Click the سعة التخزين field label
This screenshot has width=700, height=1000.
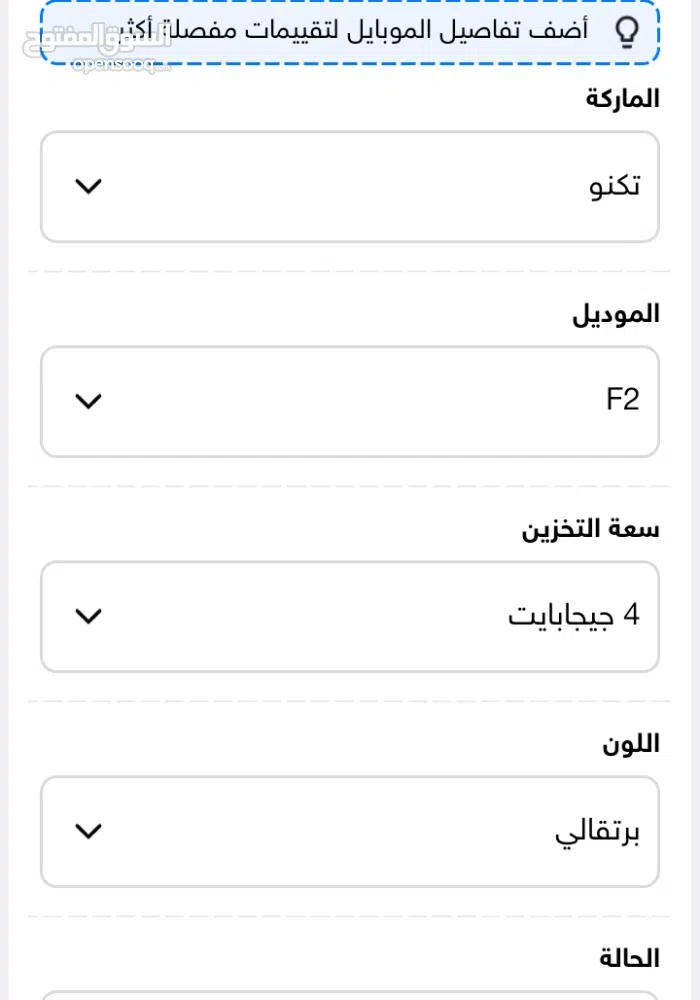coord(590,529)
